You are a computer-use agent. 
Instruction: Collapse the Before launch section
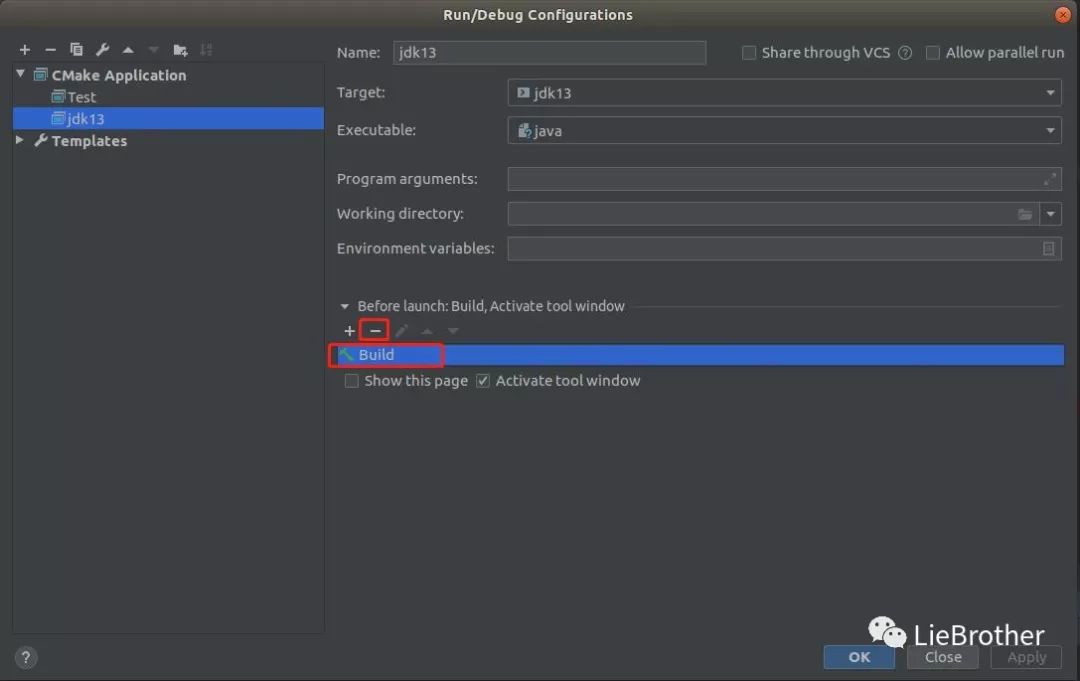344,306
